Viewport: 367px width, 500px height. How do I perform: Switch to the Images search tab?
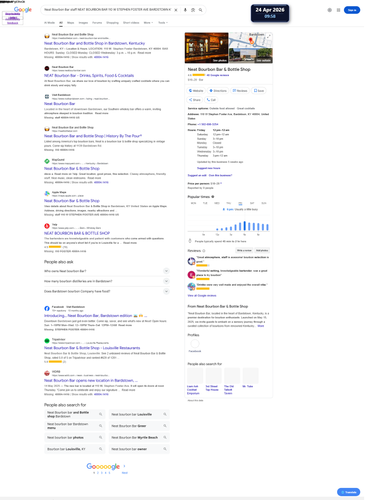[83, 23]
